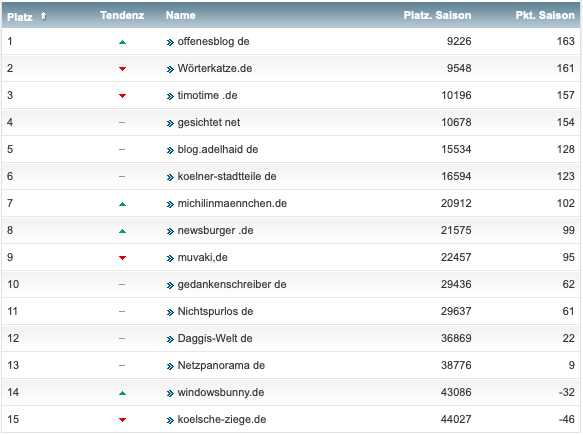Click double-arrow icon beside Netzpanorama de
583x435 pixels.
(x=170, y=367)
